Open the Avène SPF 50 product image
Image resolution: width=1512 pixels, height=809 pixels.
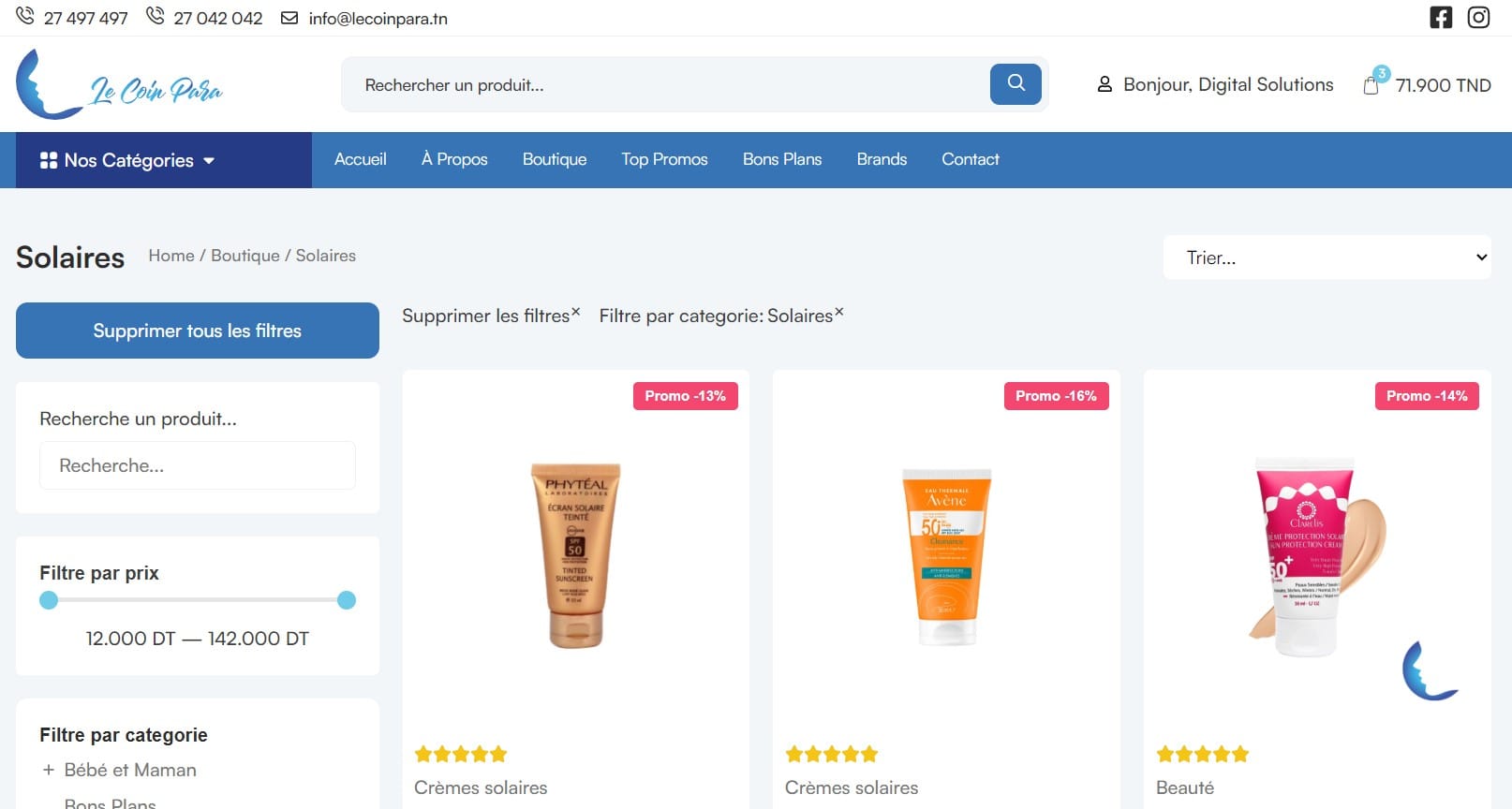[x=946, y=555]
